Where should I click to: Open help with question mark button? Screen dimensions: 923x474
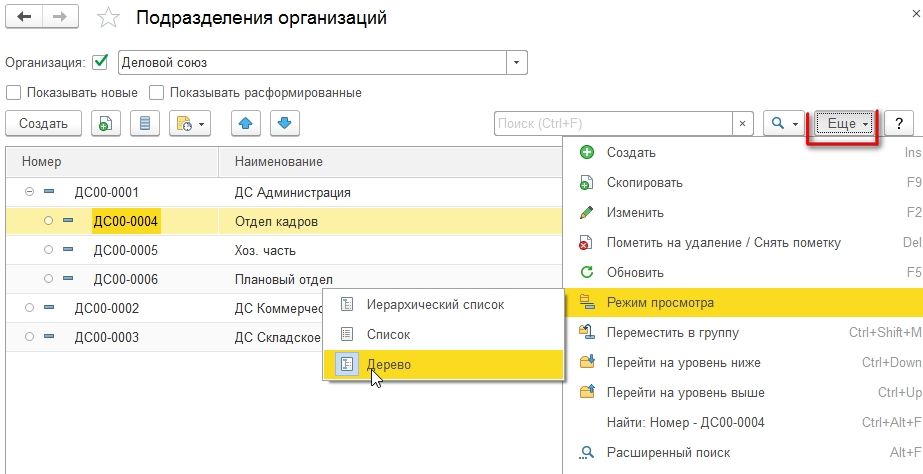pyautogui.click(x=899, y=124)
